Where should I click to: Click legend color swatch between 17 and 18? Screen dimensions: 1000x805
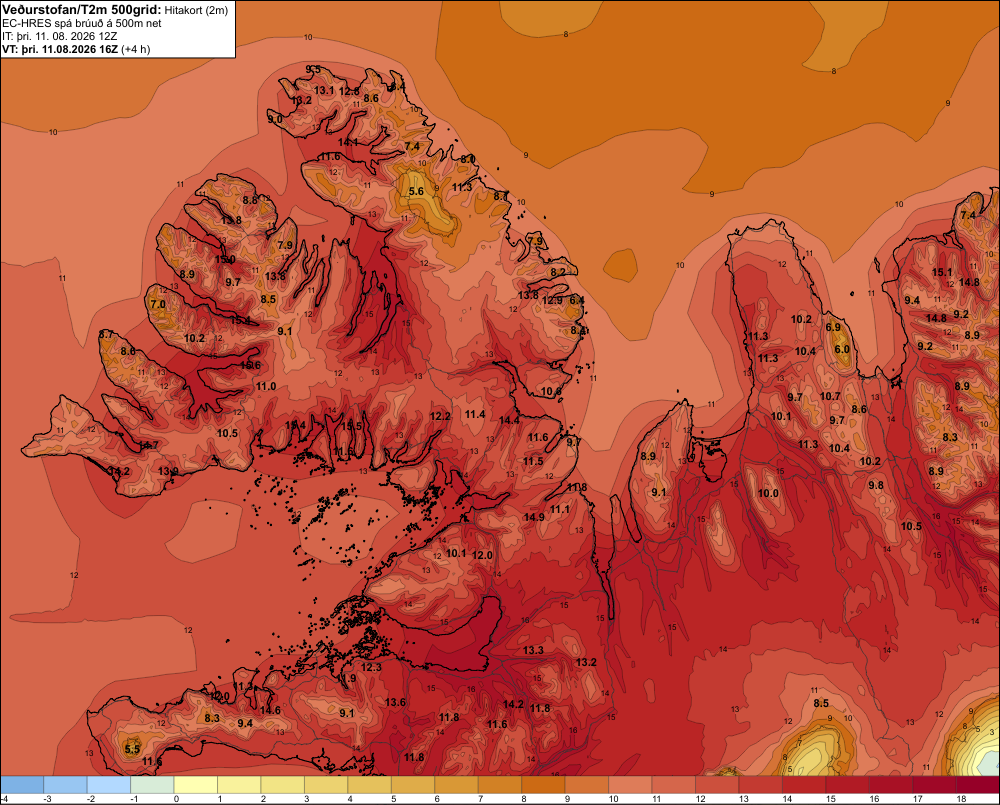pos(934,785)
